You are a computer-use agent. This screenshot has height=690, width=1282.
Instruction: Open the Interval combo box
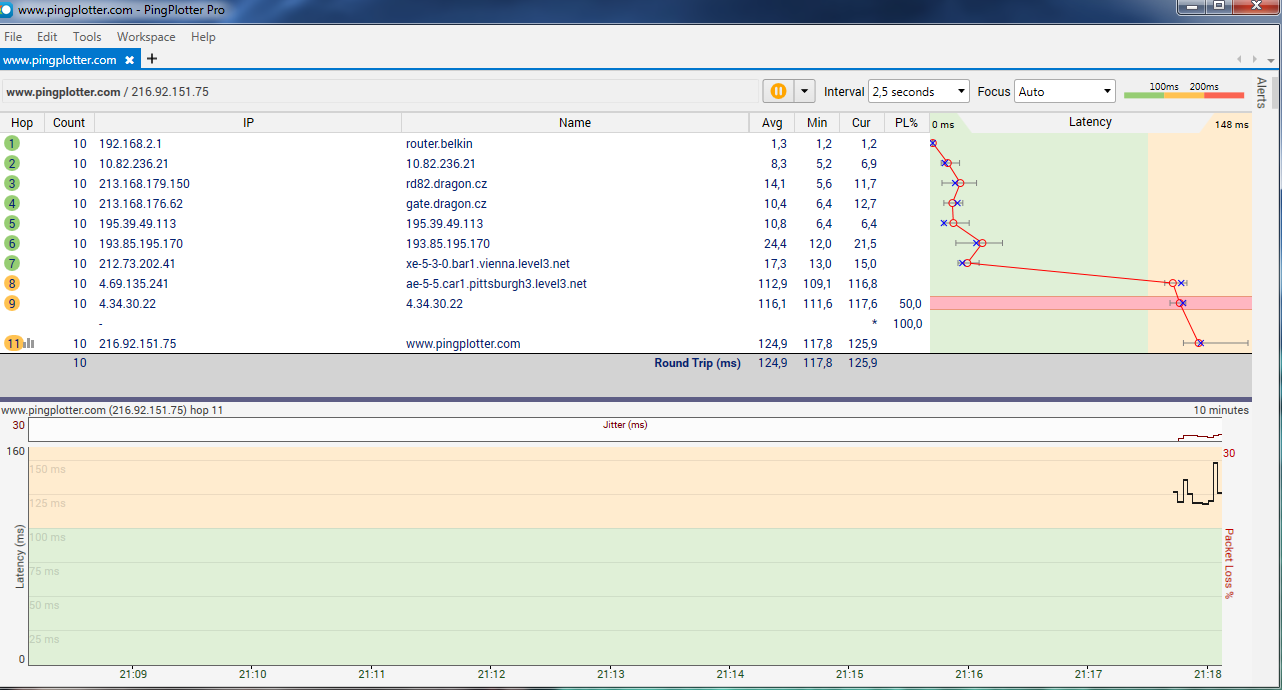coord(919,91)
